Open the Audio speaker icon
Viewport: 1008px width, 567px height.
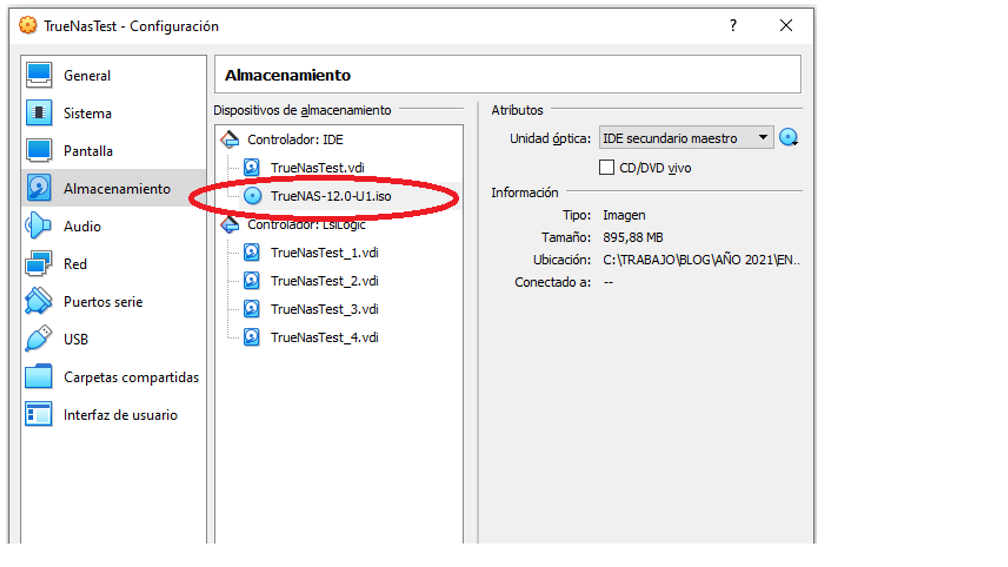(39, 226)
